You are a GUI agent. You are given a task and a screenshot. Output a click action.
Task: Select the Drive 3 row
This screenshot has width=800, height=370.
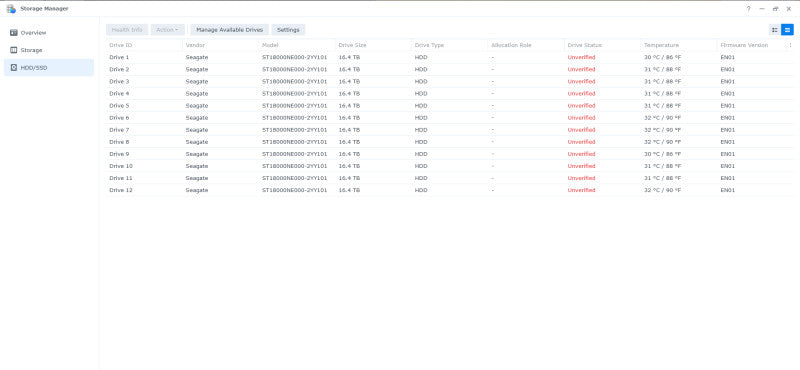coord(449,82)
